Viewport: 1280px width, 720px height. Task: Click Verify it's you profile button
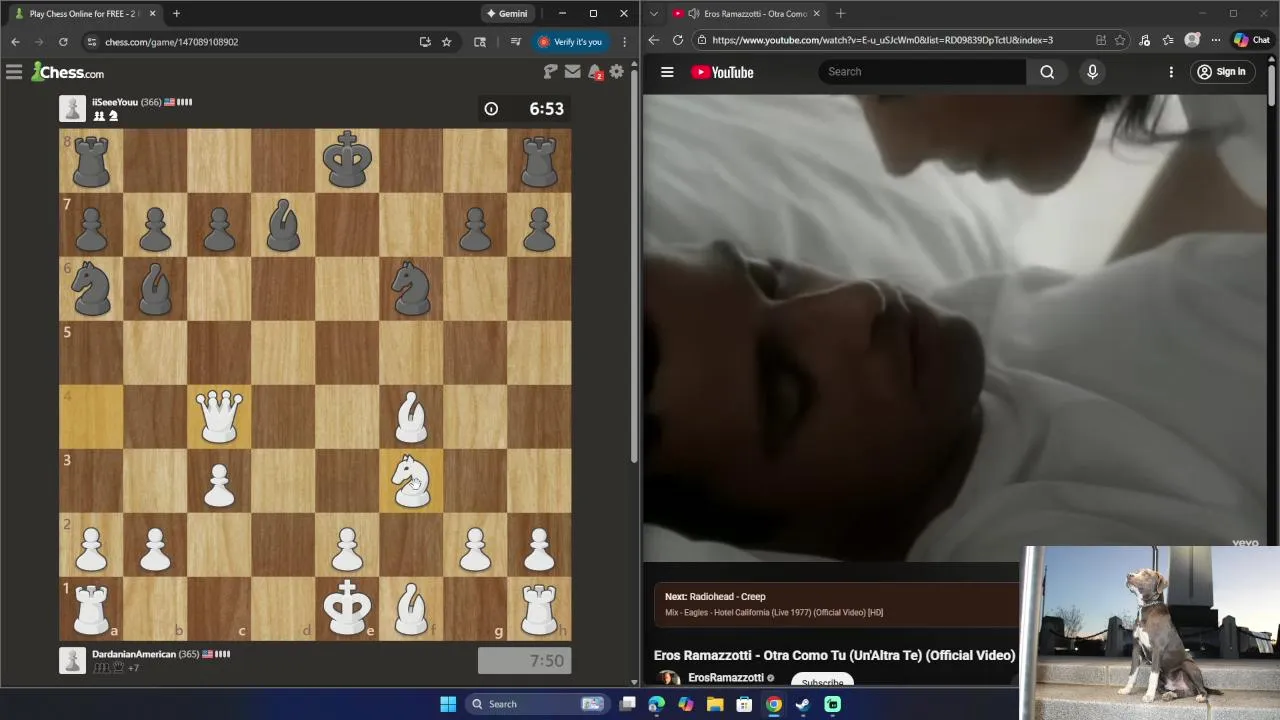(x=570, y=42)
